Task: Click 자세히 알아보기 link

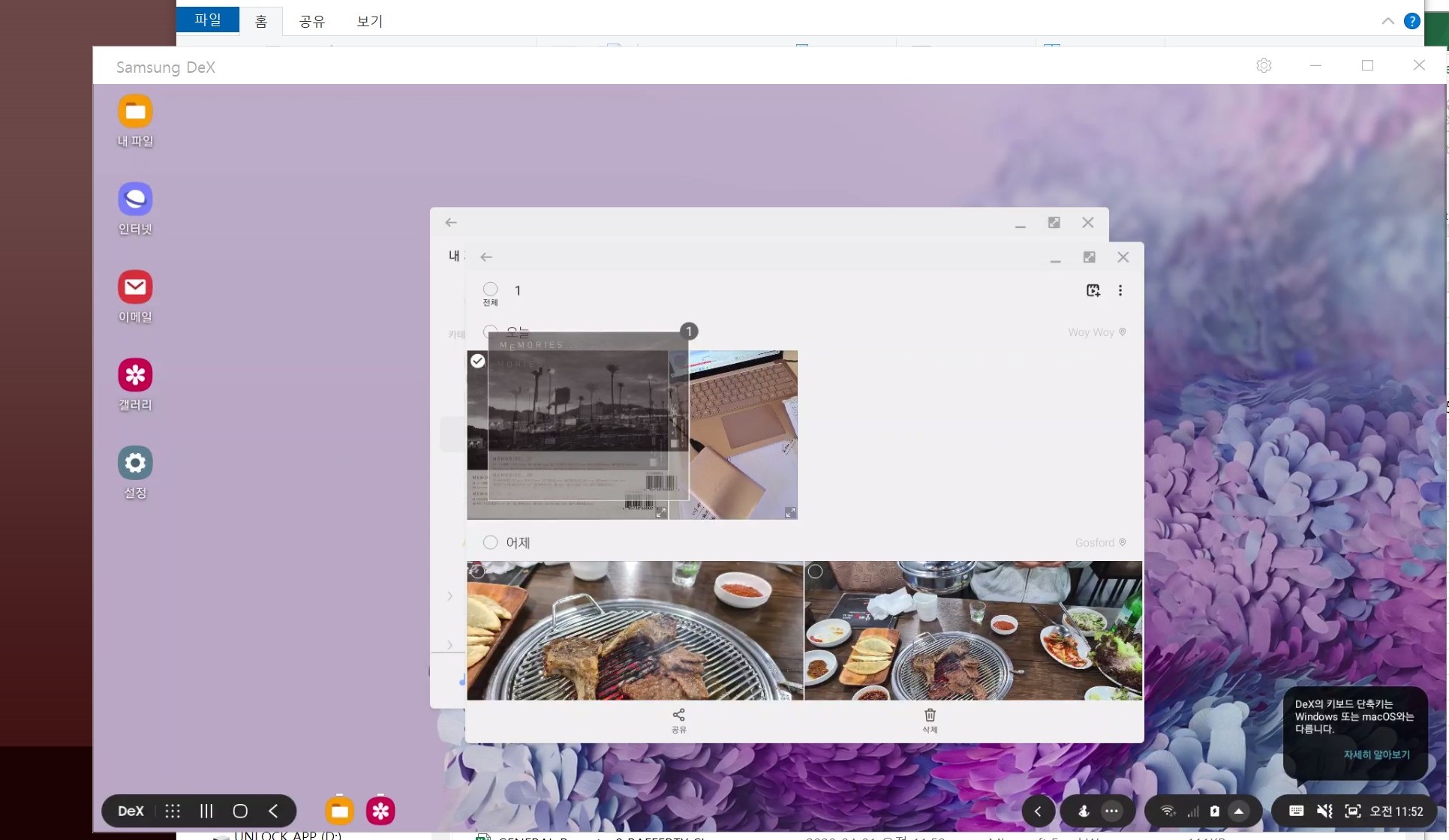Action: click(1376, 754)
